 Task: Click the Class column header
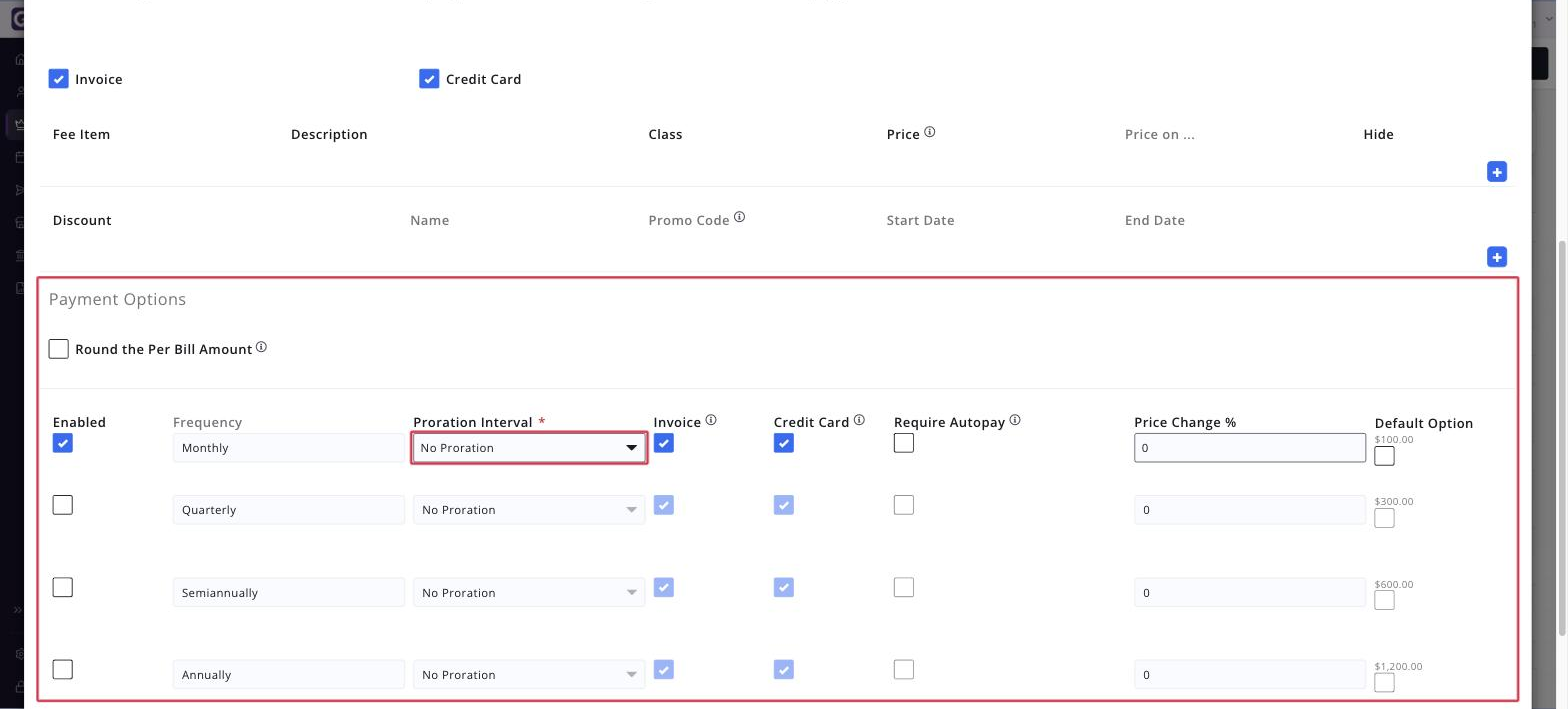pos(665,134)
